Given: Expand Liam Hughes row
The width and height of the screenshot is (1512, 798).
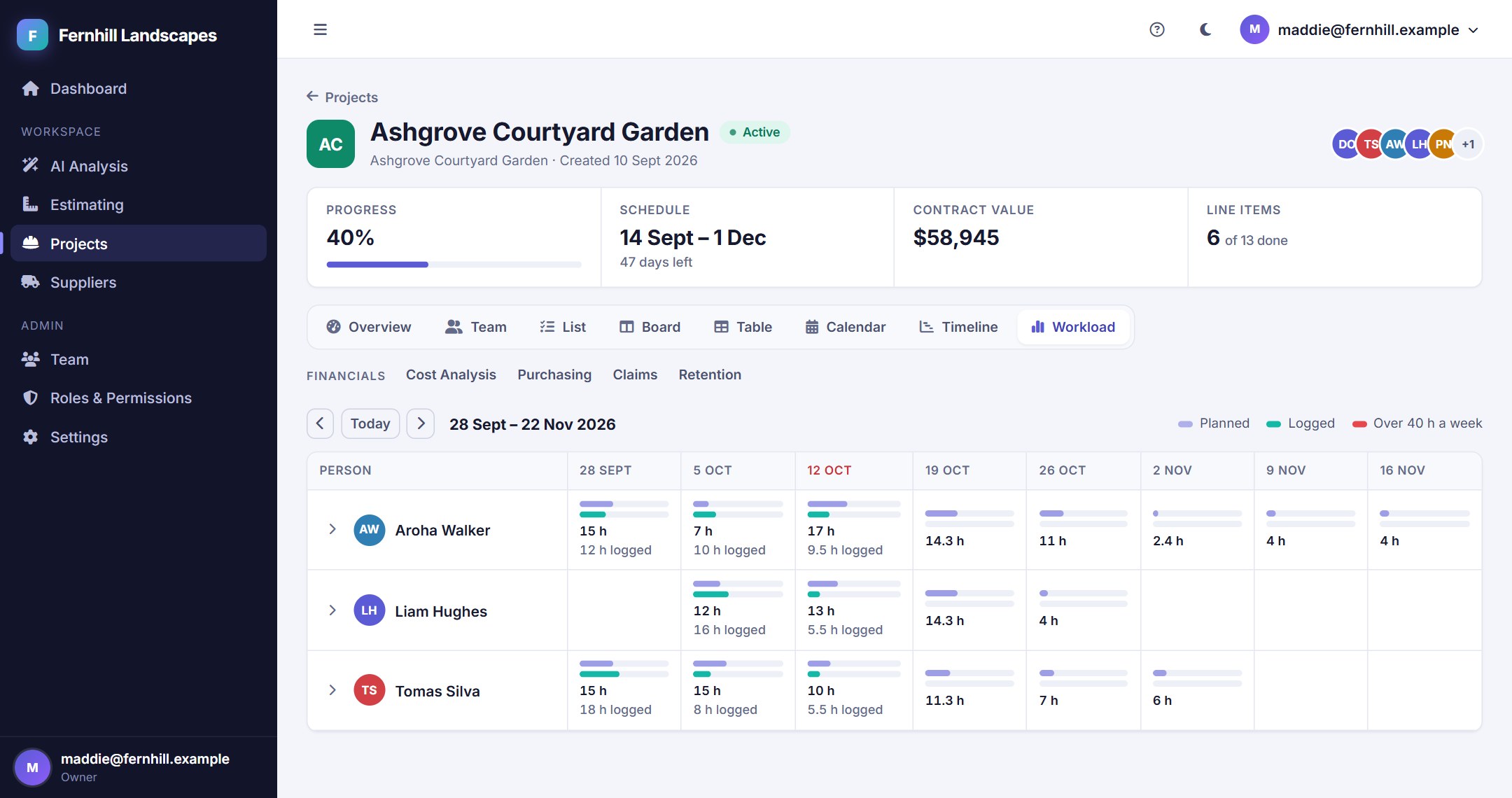Looking at the screenshot, I should (332, 610).
